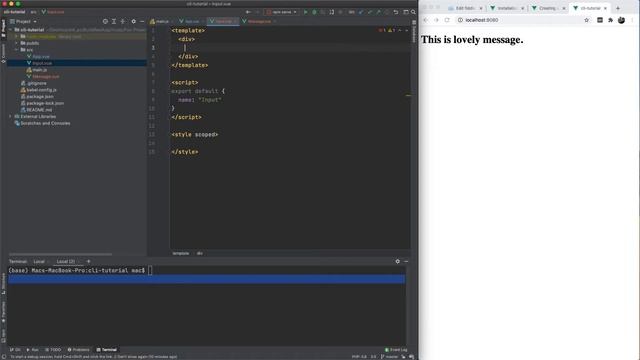Click Expand All icon in Project panel

[x=114, y=21]
